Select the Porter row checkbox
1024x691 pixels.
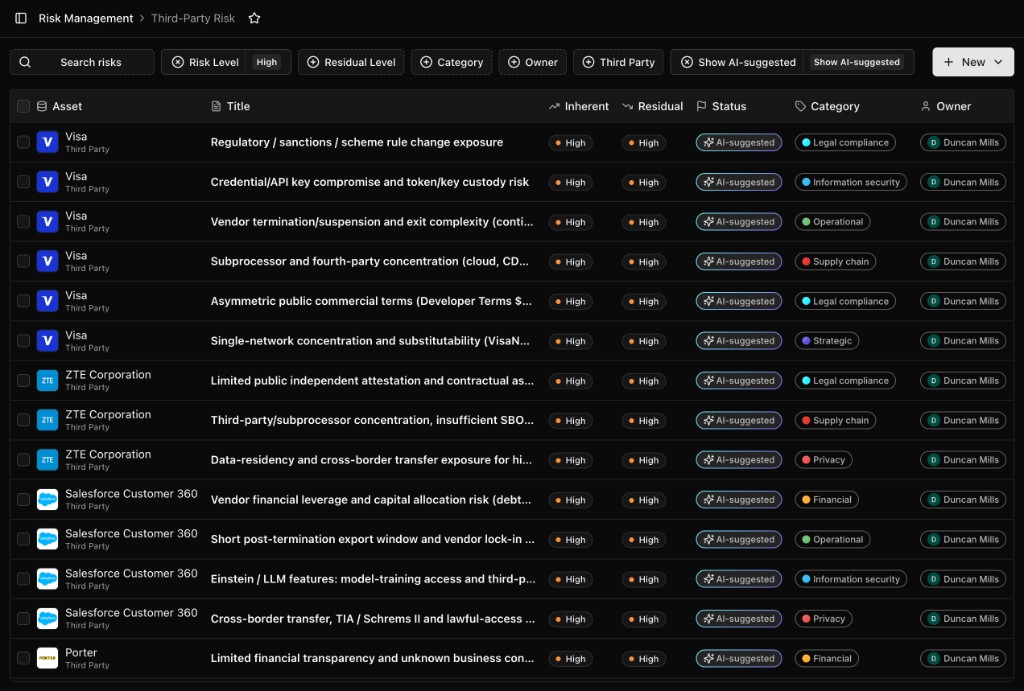(24, 658)
